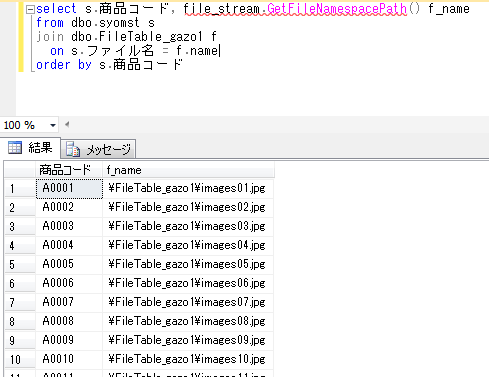Image resolution: width=489 pixels, height=377 pixels.
Task: Collapse the select query outline block
Action: point(30,9)
